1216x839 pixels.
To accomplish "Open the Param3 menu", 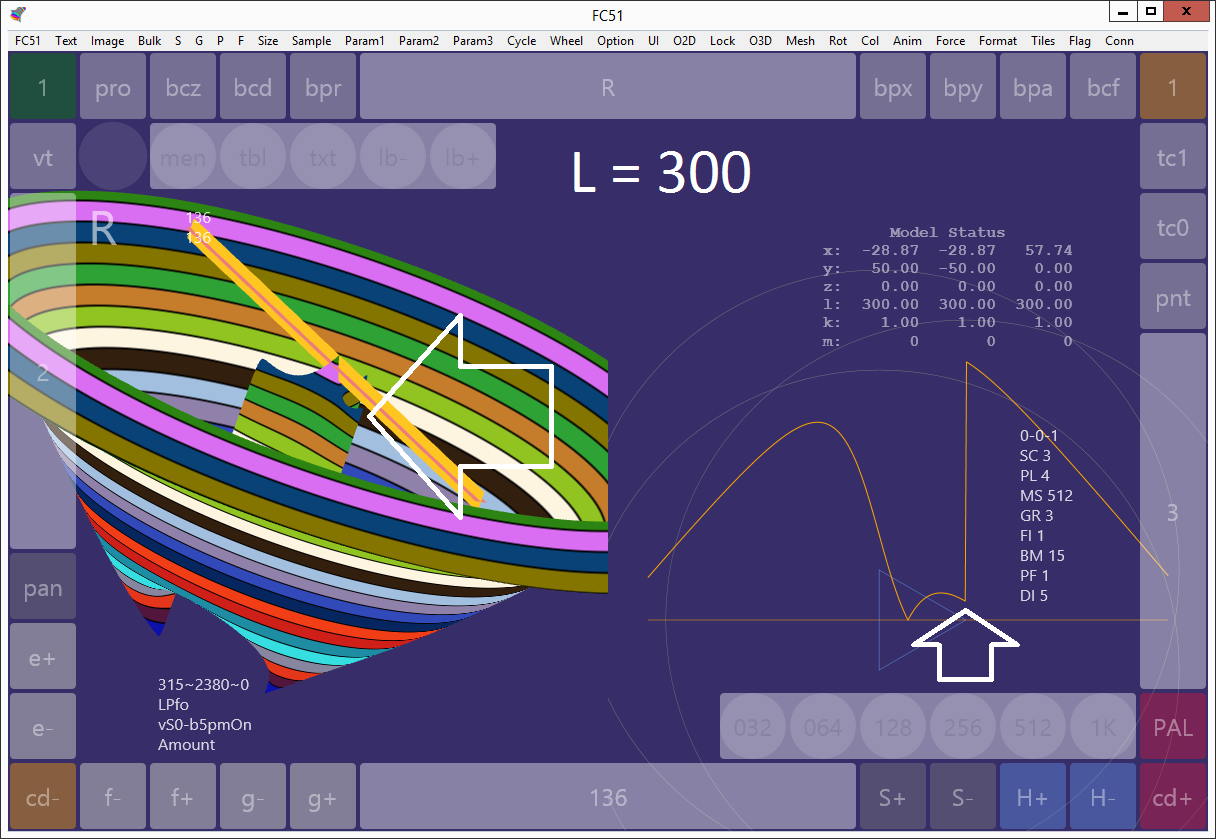I will (x=473, y=41).
